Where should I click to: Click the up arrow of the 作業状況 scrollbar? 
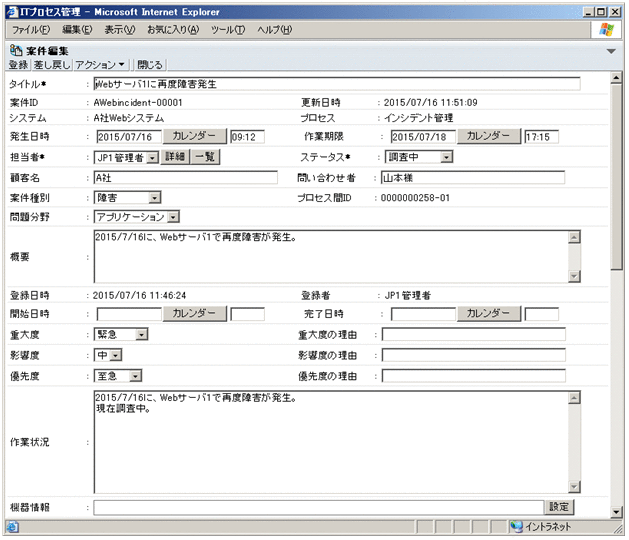[x=574, y=398]
